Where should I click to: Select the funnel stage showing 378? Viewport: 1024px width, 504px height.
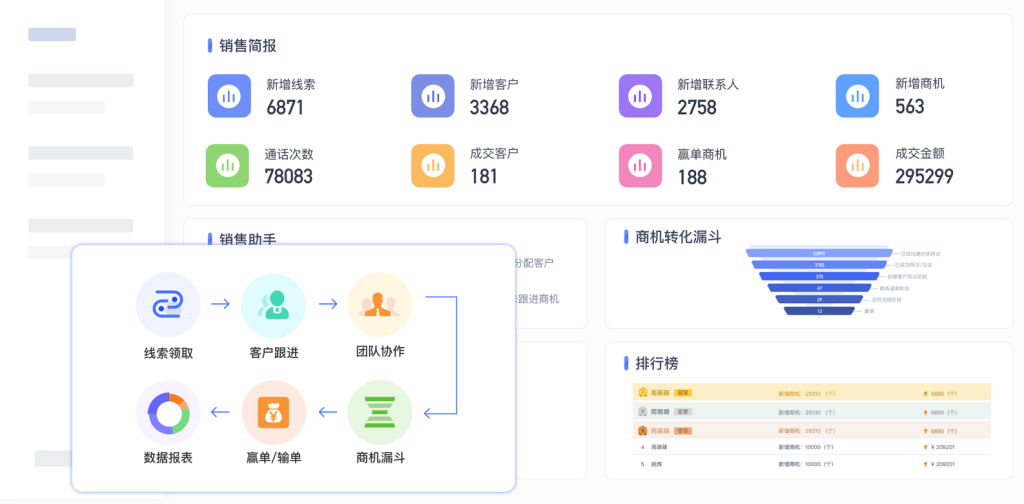point(819,277)
